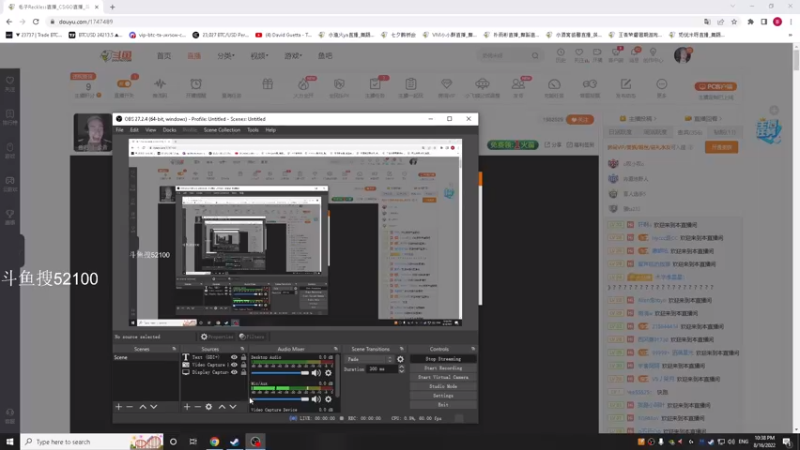
Task: Hide the Text (GDI+) source via eye icon
Action: 234,357
